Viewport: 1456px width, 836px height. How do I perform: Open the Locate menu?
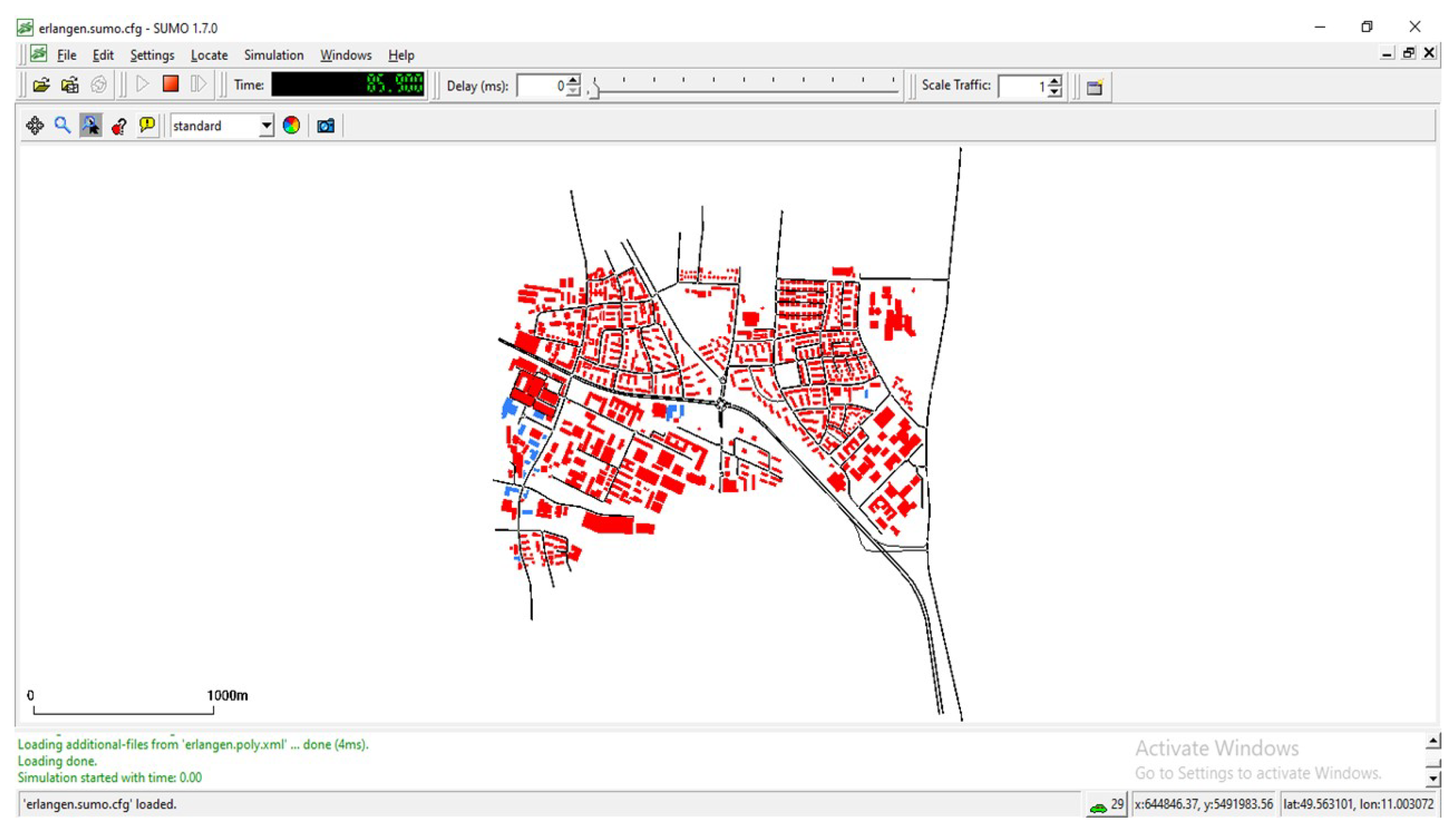pyautogui.click(x=209, y=55)
